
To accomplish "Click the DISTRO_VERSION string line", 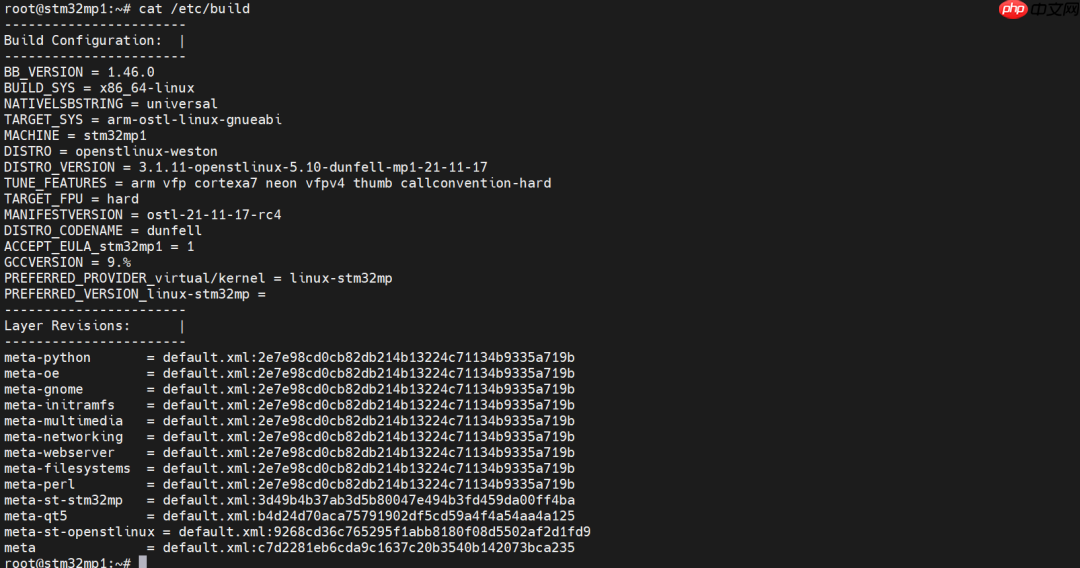I will coord(246,167).
